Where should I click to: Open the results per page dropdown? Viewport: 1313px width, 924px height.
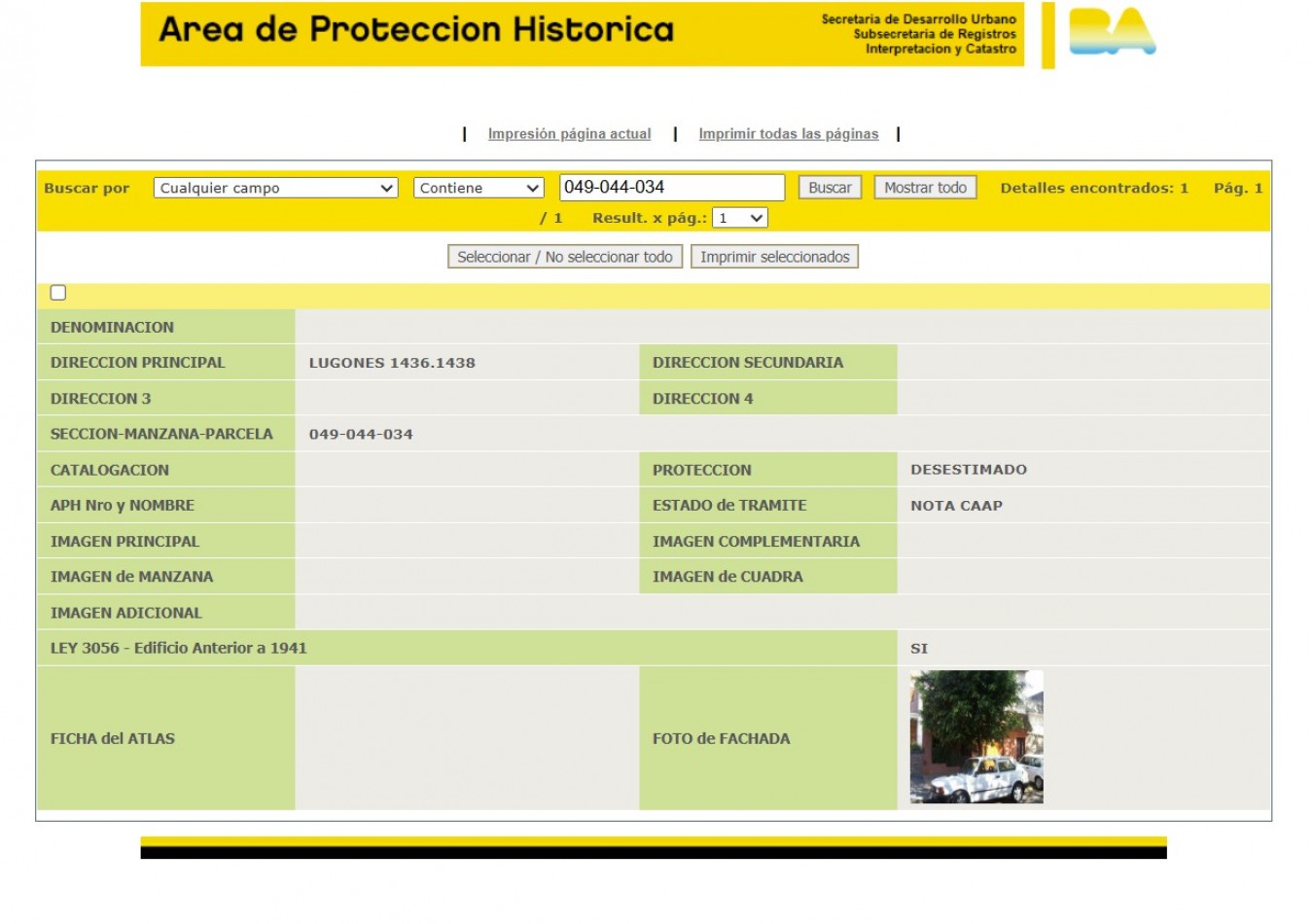(740, 218)
